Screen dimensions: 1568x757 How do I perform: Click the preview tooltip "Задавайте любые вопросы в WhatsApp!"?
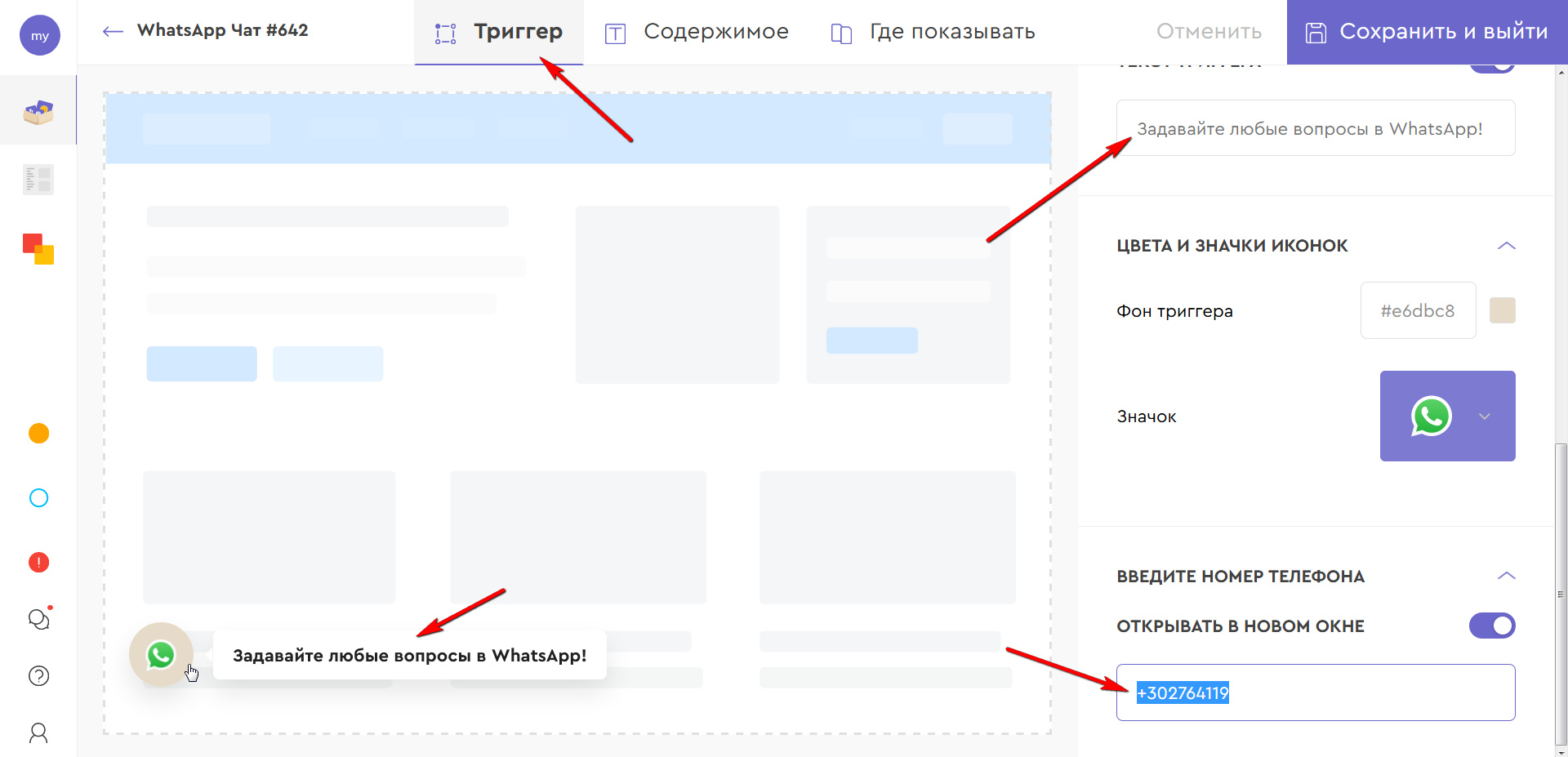point(410,655)
